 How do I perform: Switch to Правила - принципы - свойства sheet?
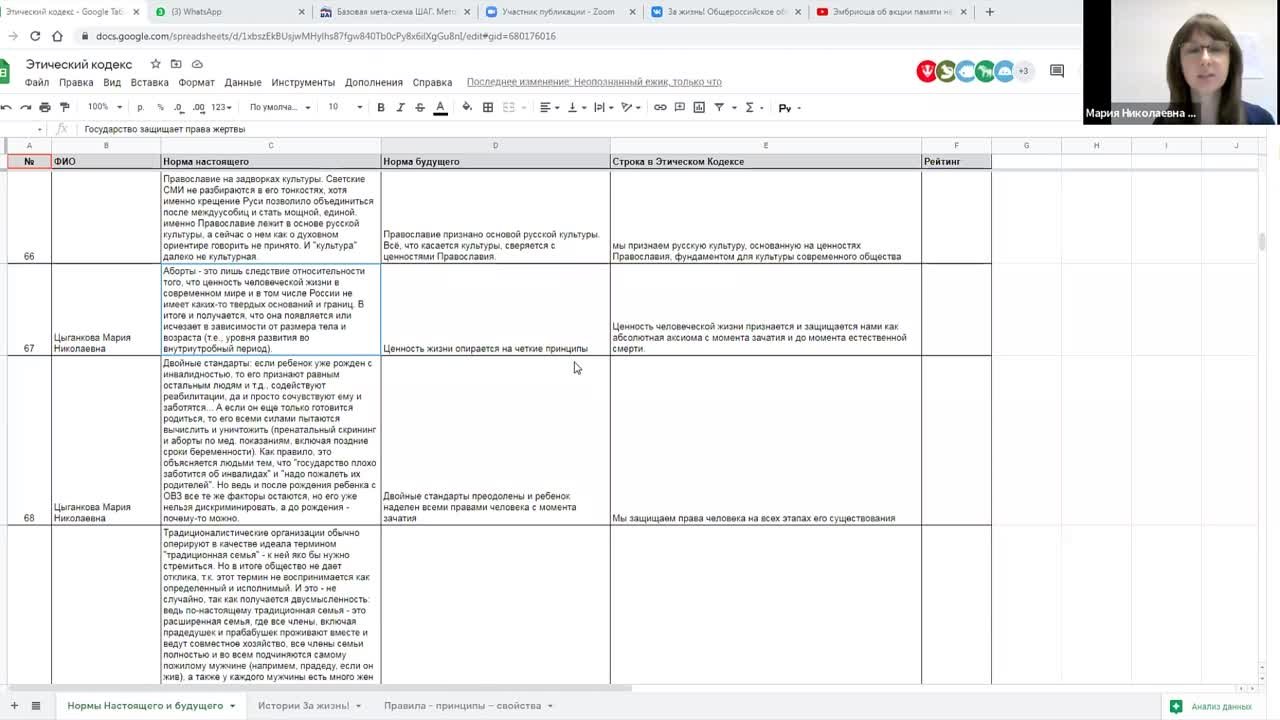click(x=468, y=706)
